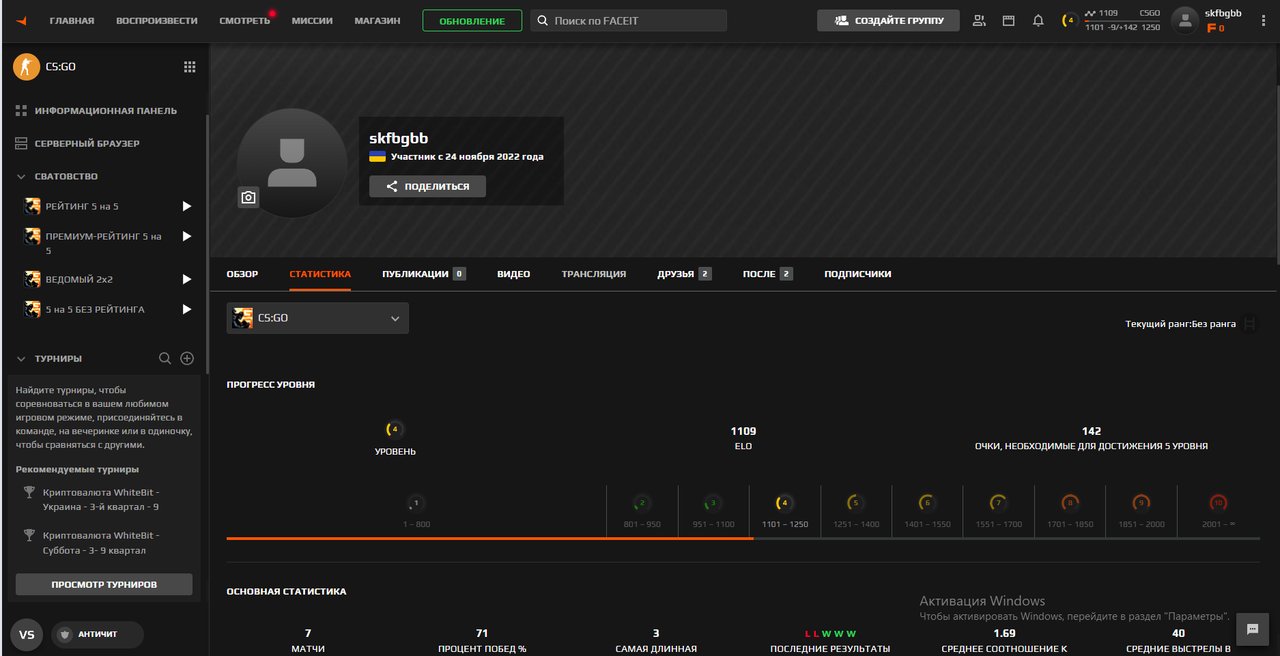The width and height of the screenshot is (1280, 656).
Task: Open МИССИИ menu
Action: click(x=312, y=21)
